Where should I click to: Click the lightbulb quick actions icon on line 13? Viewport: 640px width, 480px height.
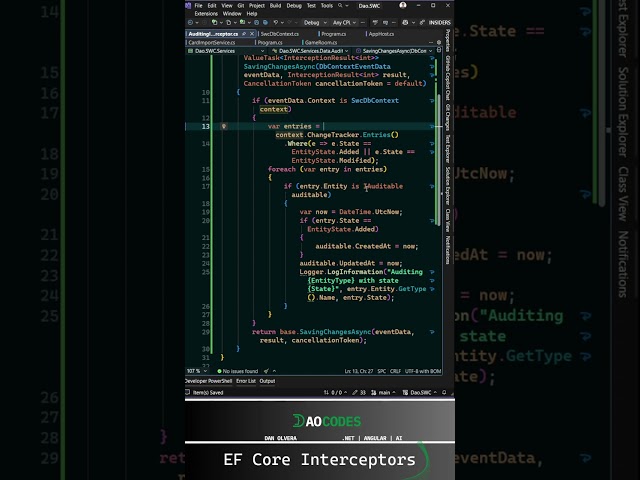(x=224, y=127)
